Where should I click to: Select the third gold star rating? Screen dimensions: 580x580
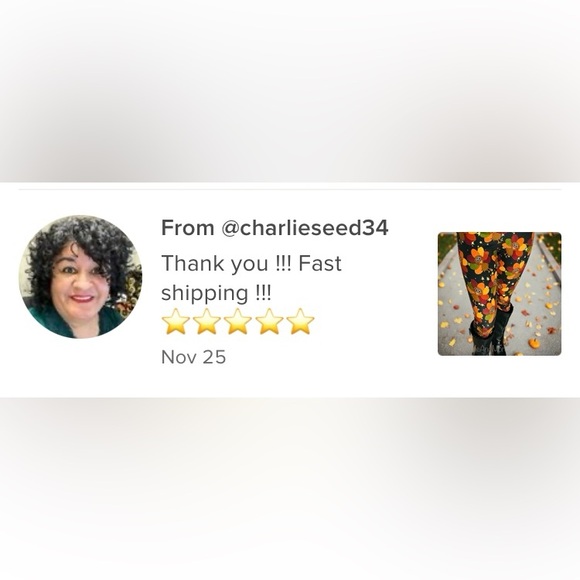[x=238, y=321]
